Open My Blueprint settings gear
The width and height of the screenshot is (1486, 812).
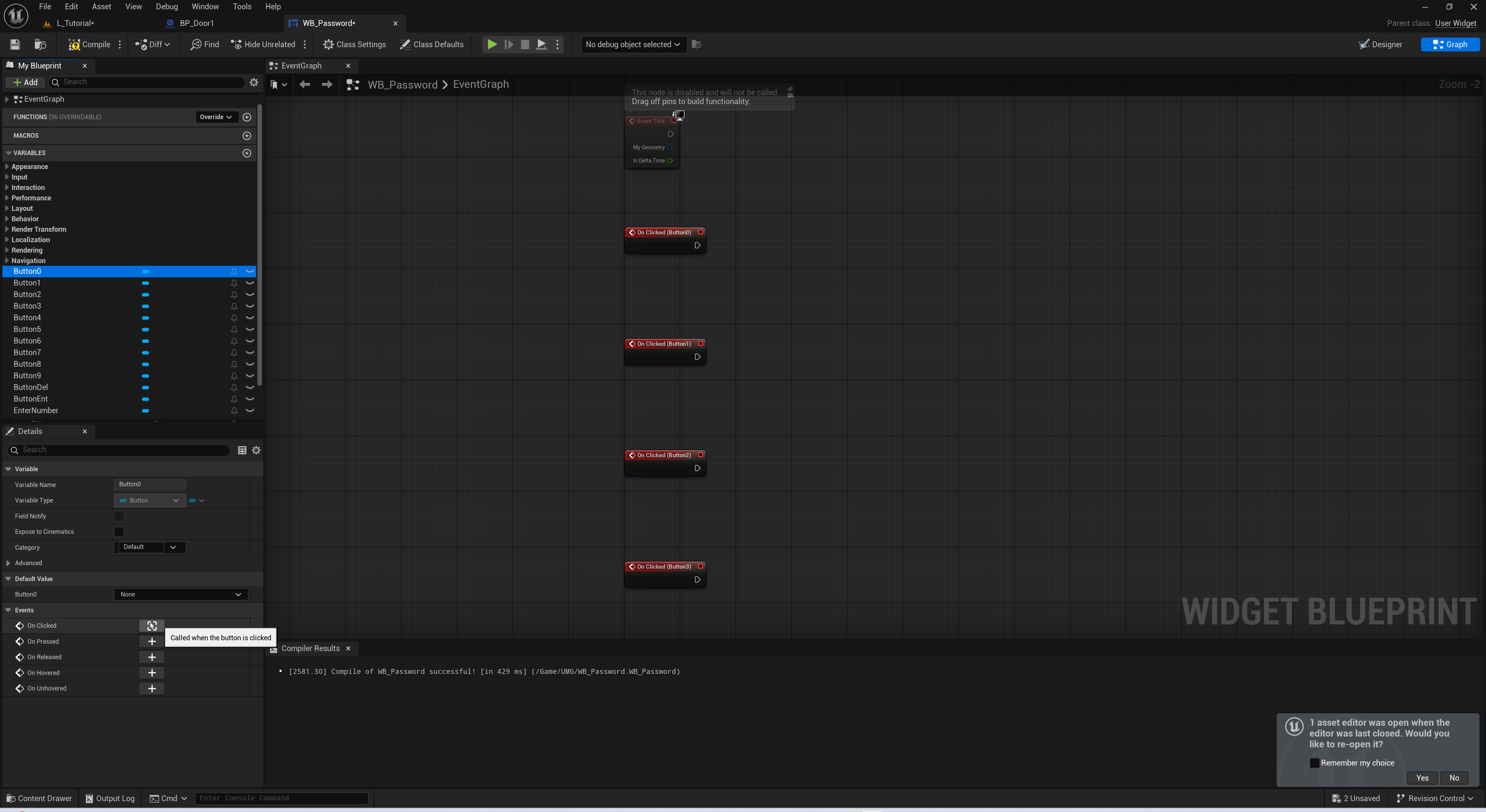254,82
